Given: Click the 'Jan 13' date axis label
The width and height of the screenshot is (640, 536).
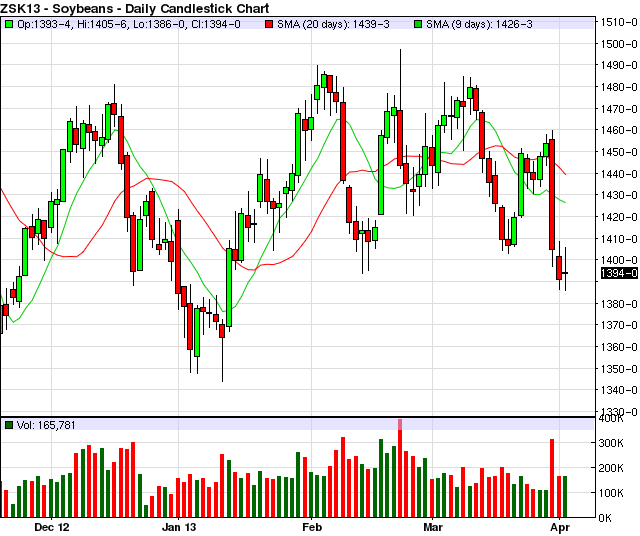Looking at the screenshot, I should [x=179, y=527].
